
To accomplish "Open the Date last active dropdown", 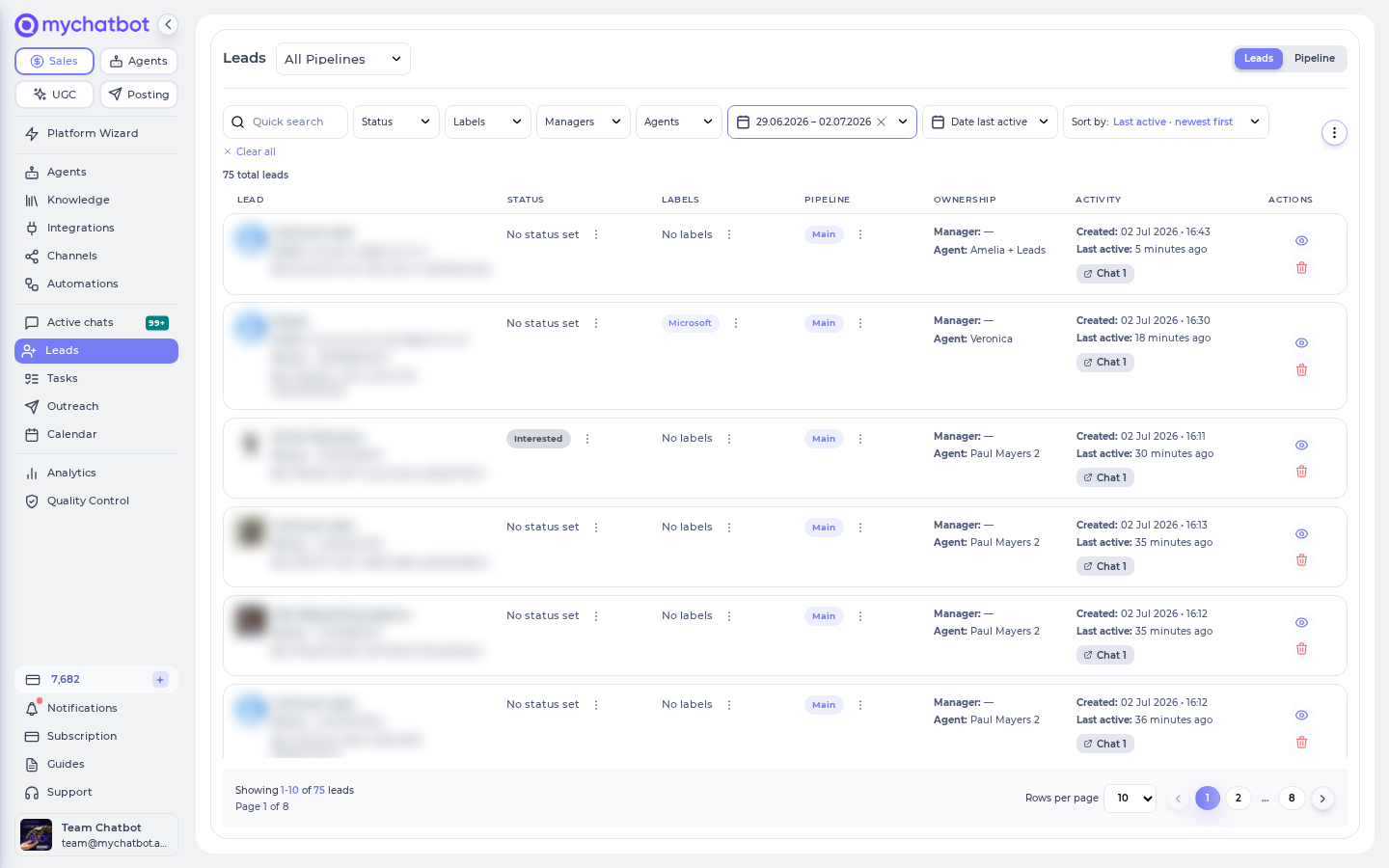I will pyautogui.click(x=990, y=122).
